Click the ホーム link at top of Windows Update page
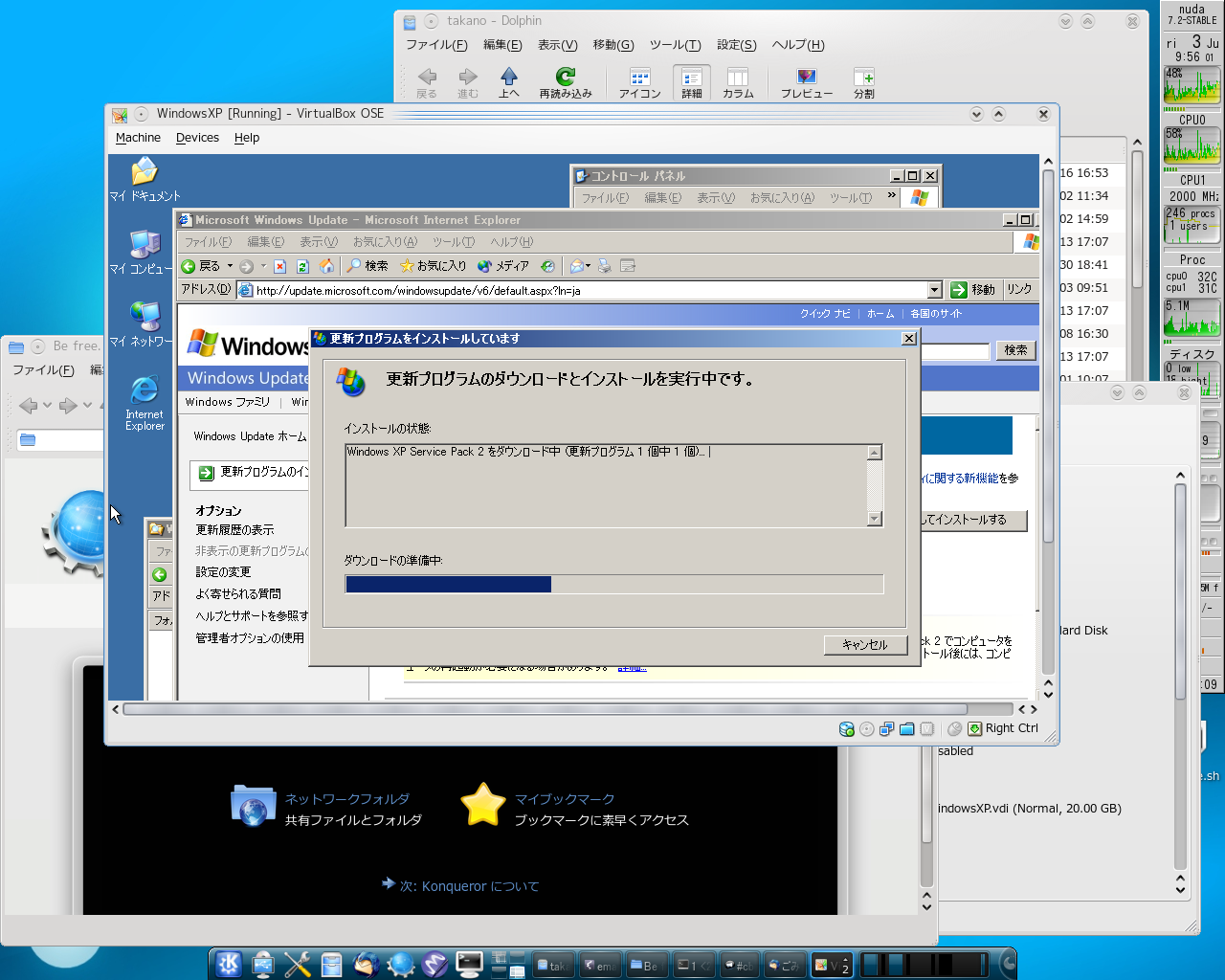Image resolution: width=1225 pixels, height=980 pixels. (880, 314)
